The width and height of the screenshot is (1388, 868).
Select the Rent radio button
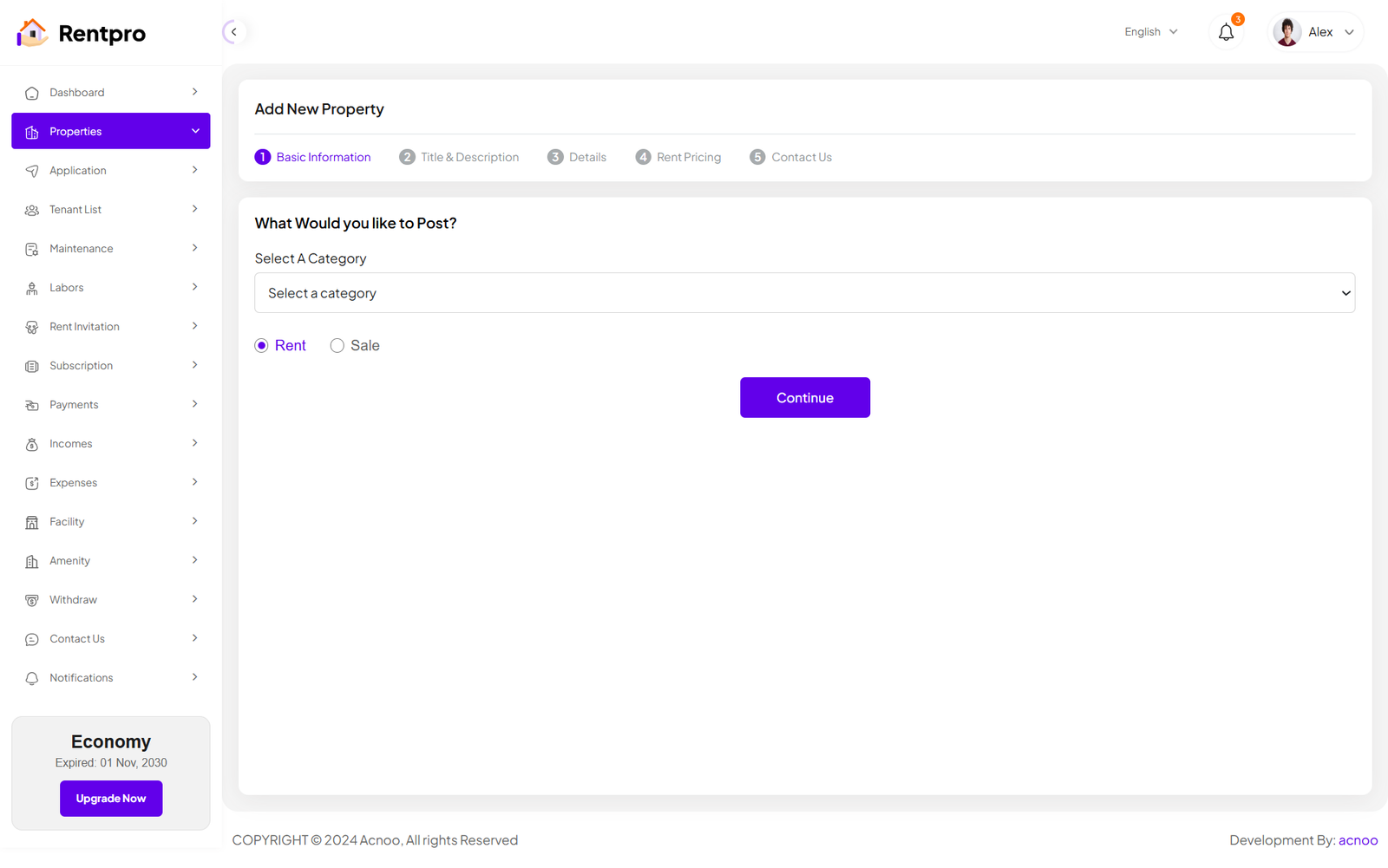(x=261, y=346)
